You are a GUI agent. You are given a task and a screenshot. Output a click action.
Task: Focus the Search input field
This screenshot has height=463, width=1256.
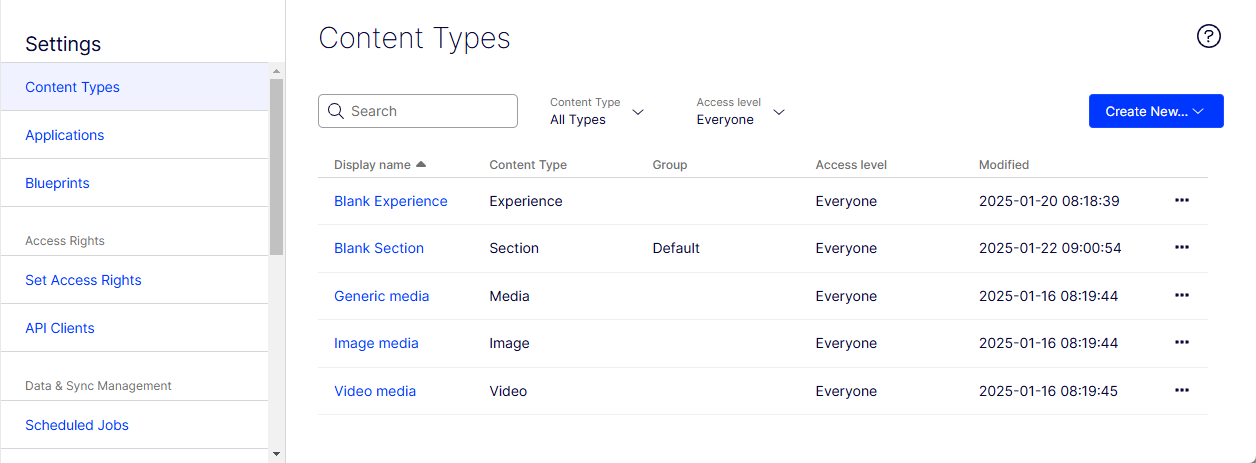pos(418,111)
